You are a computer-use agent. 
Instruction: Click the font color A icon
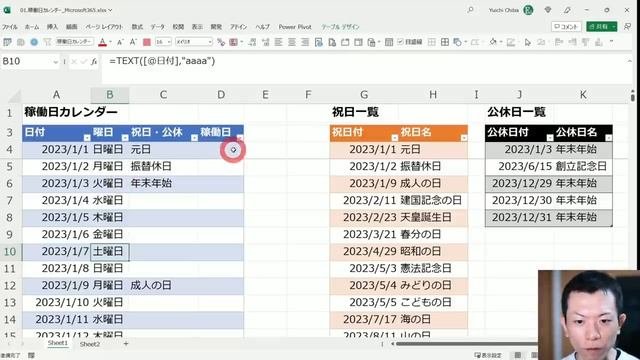[102, 42]
